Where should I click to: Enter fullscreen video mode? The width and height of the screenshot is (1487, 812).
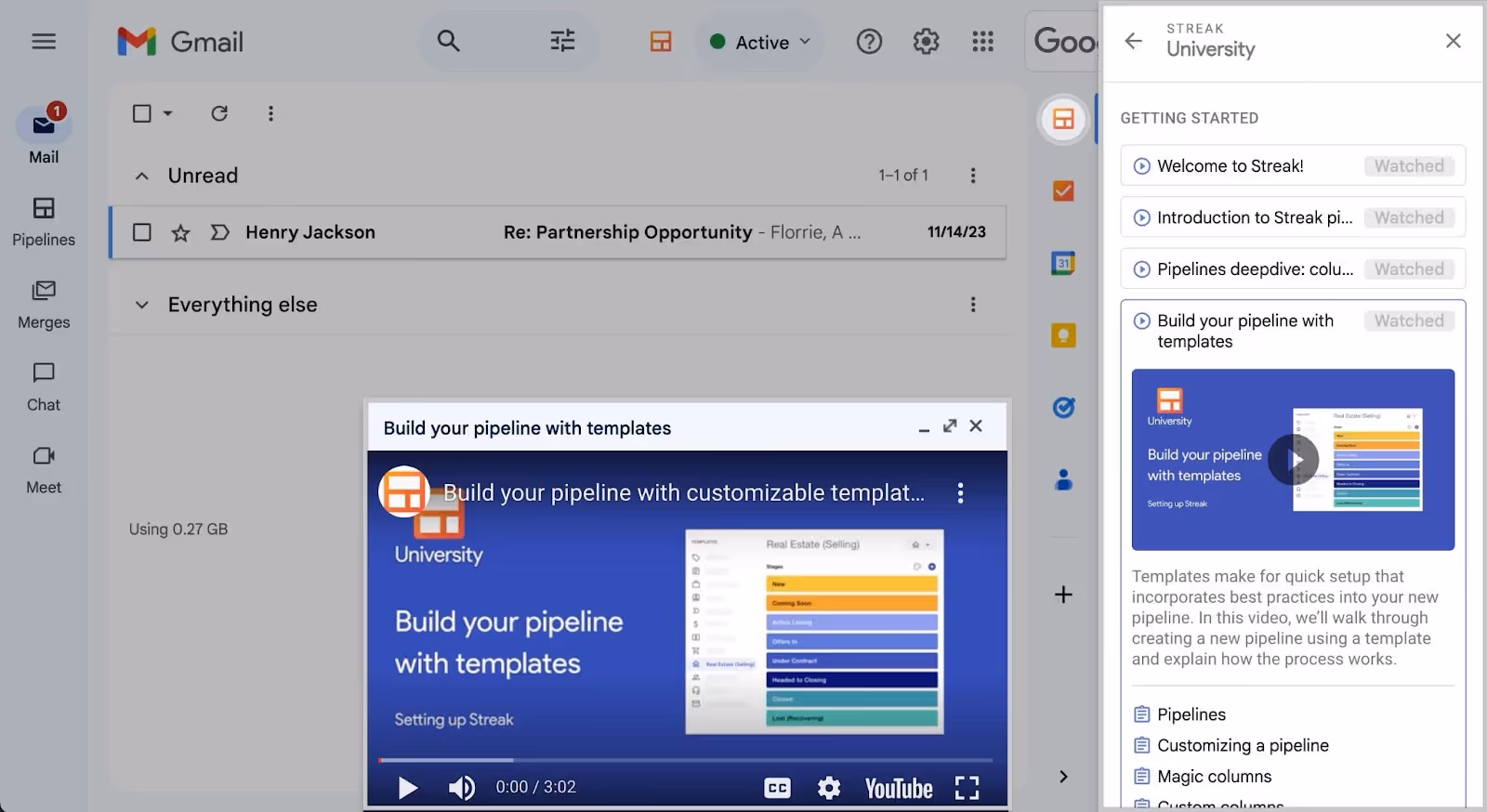(967, 788)
